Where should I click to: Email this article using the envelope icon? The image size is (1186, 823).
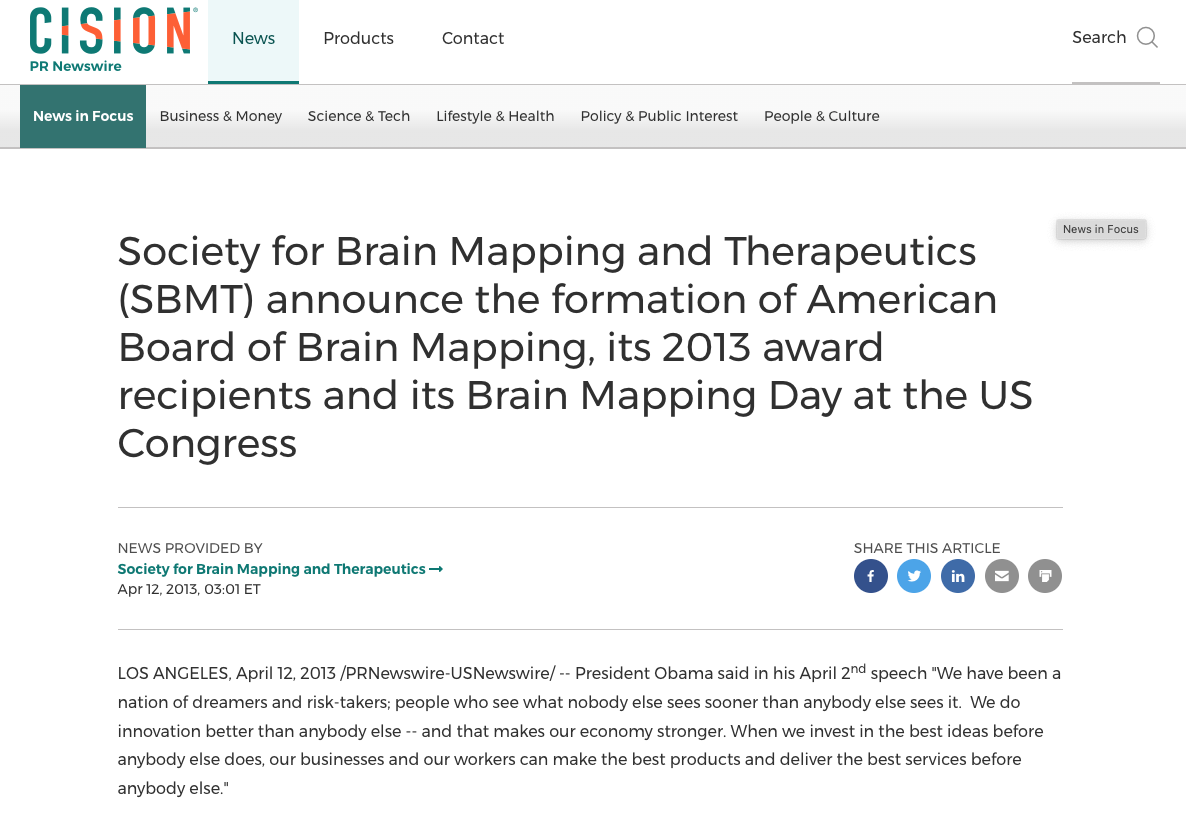(1001, 576)
